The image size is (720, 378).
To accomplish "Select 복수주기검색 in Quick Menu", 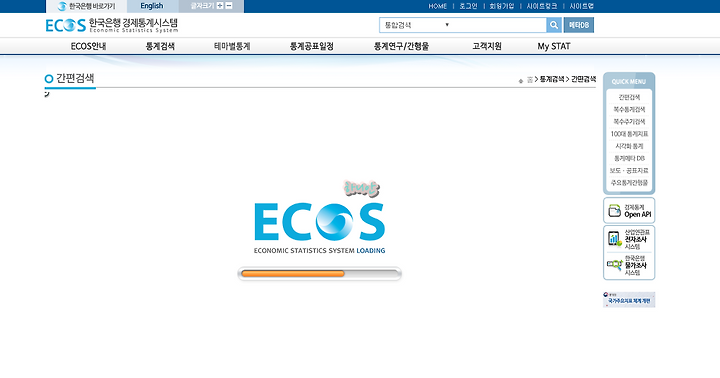I will pos(629,122).
